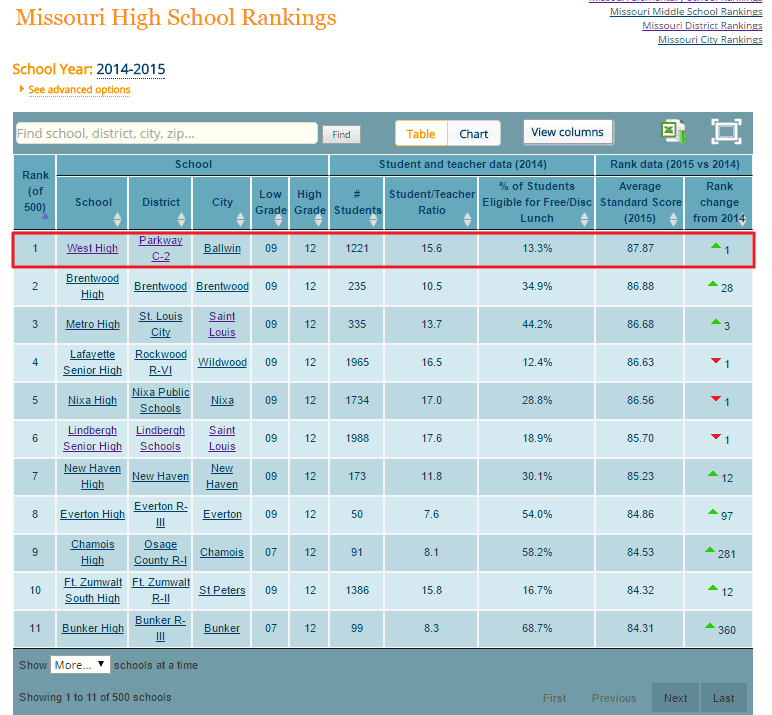Click the View columns button

pyautogui.click(x=567, y=133)
